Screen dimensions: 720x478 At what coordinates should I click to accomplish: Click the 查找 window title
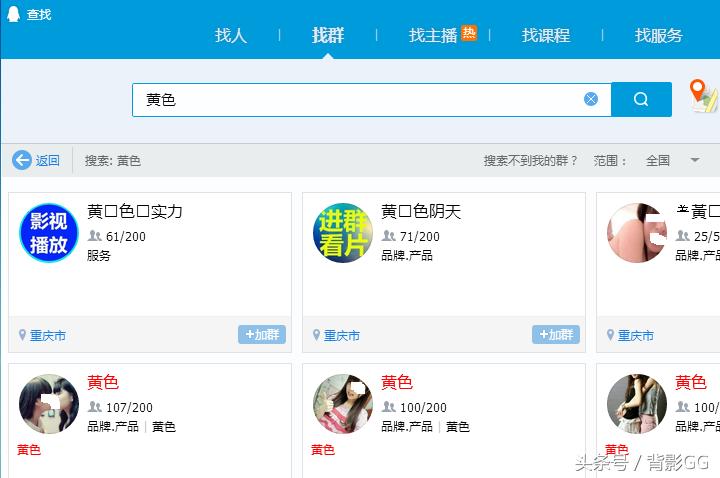[39, 14]
